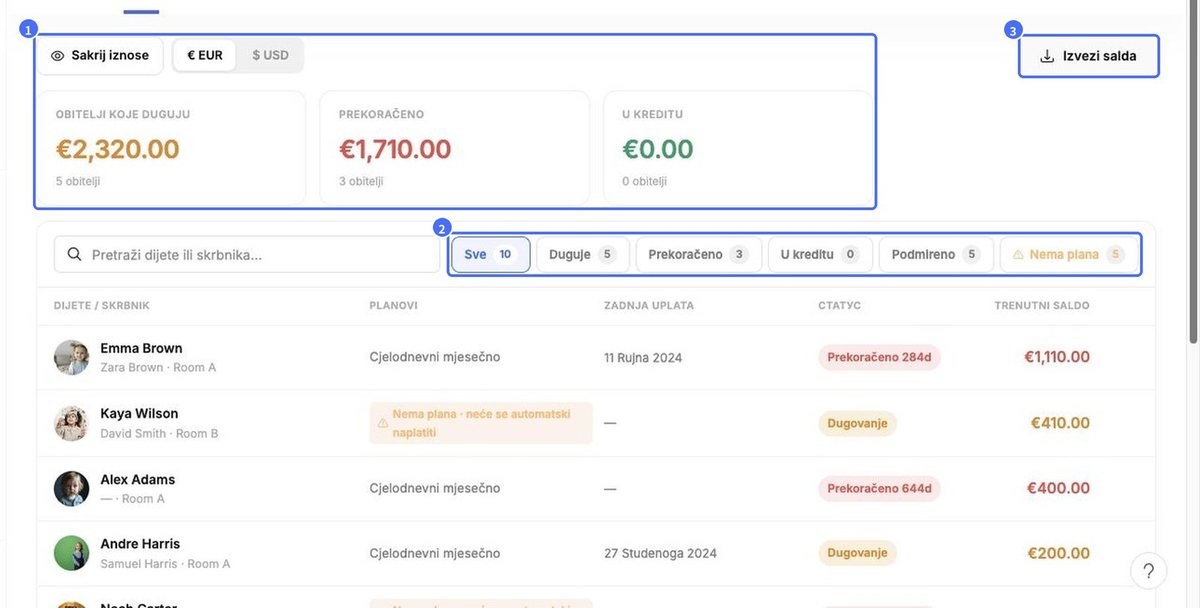Select the € EUR currency option

(205, 55)
